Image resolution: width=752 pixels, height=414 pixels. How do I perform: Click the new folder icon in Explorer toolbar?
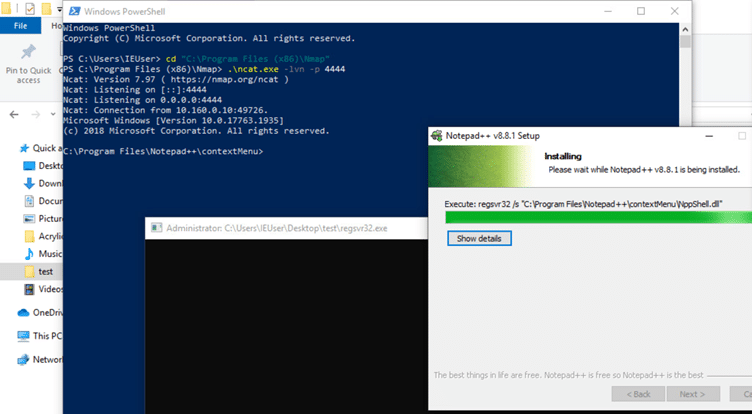pyautogui.click(x=46, y=9)
